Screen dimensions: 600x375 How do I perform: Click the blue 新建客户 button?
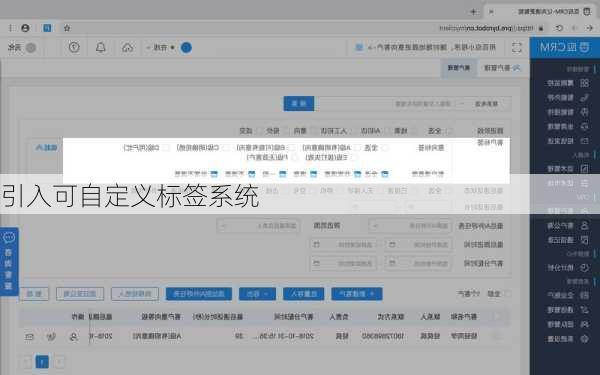[x=357, y=294]
